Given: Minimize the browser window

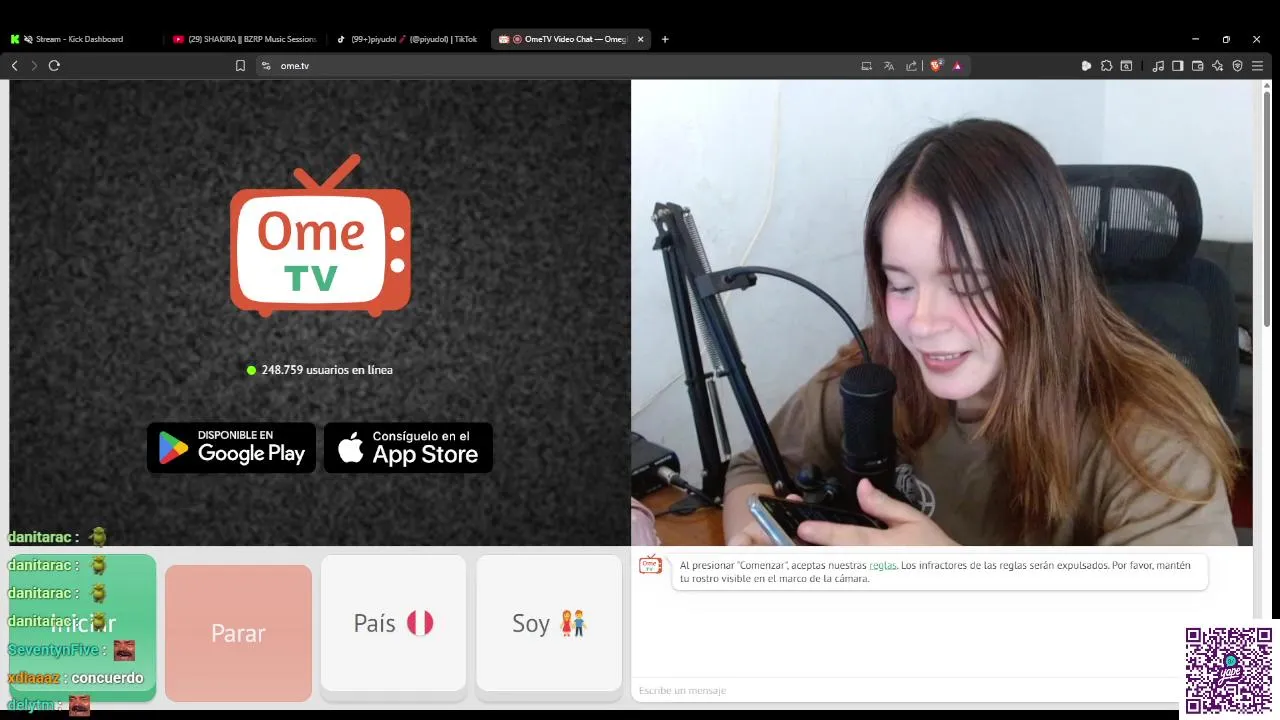Looking at the screenshot, I should pyautogui.click(x=1195, y=39).
